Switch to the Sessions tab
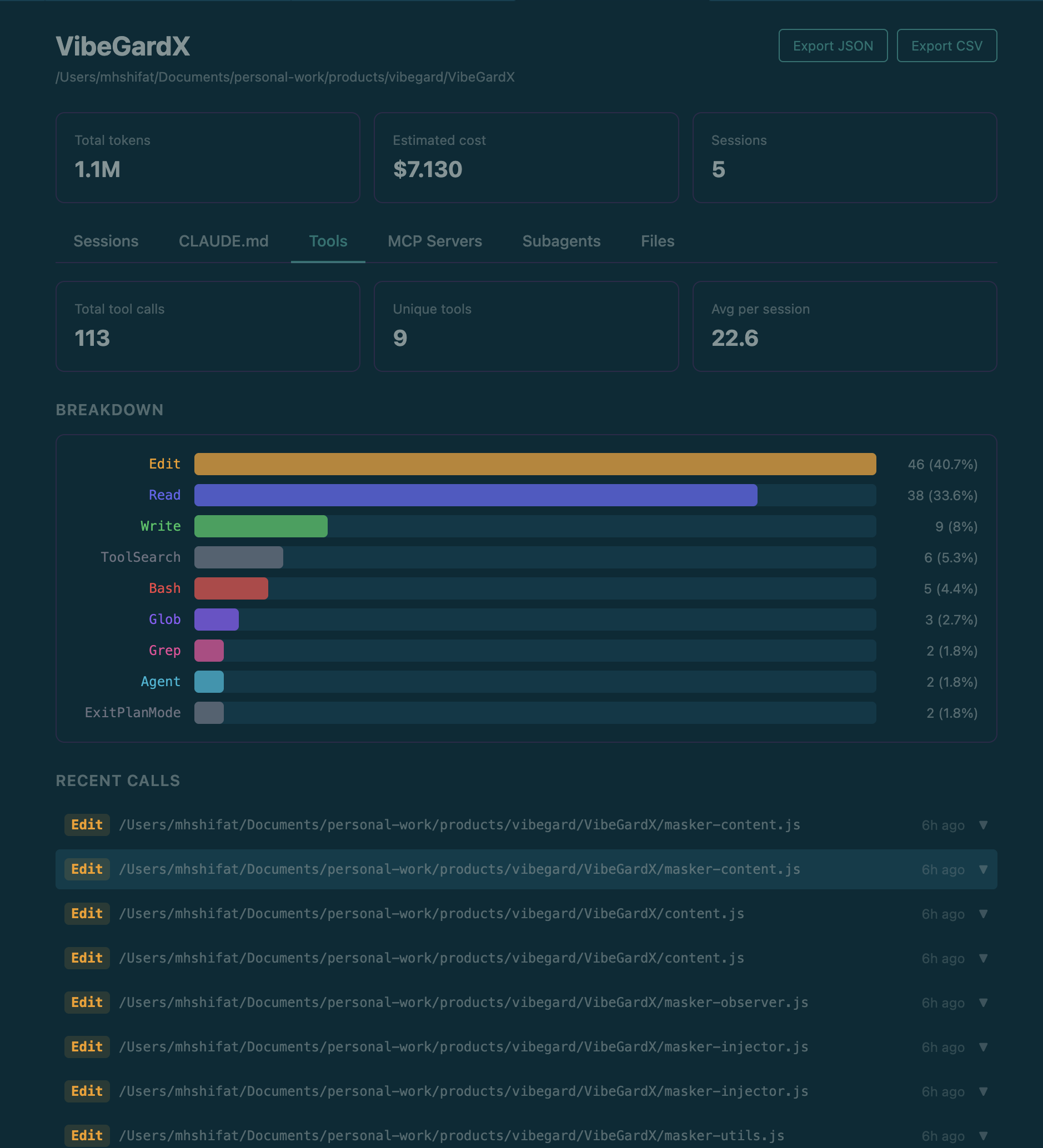1043x1148 pixels. [x=106, y=241]
